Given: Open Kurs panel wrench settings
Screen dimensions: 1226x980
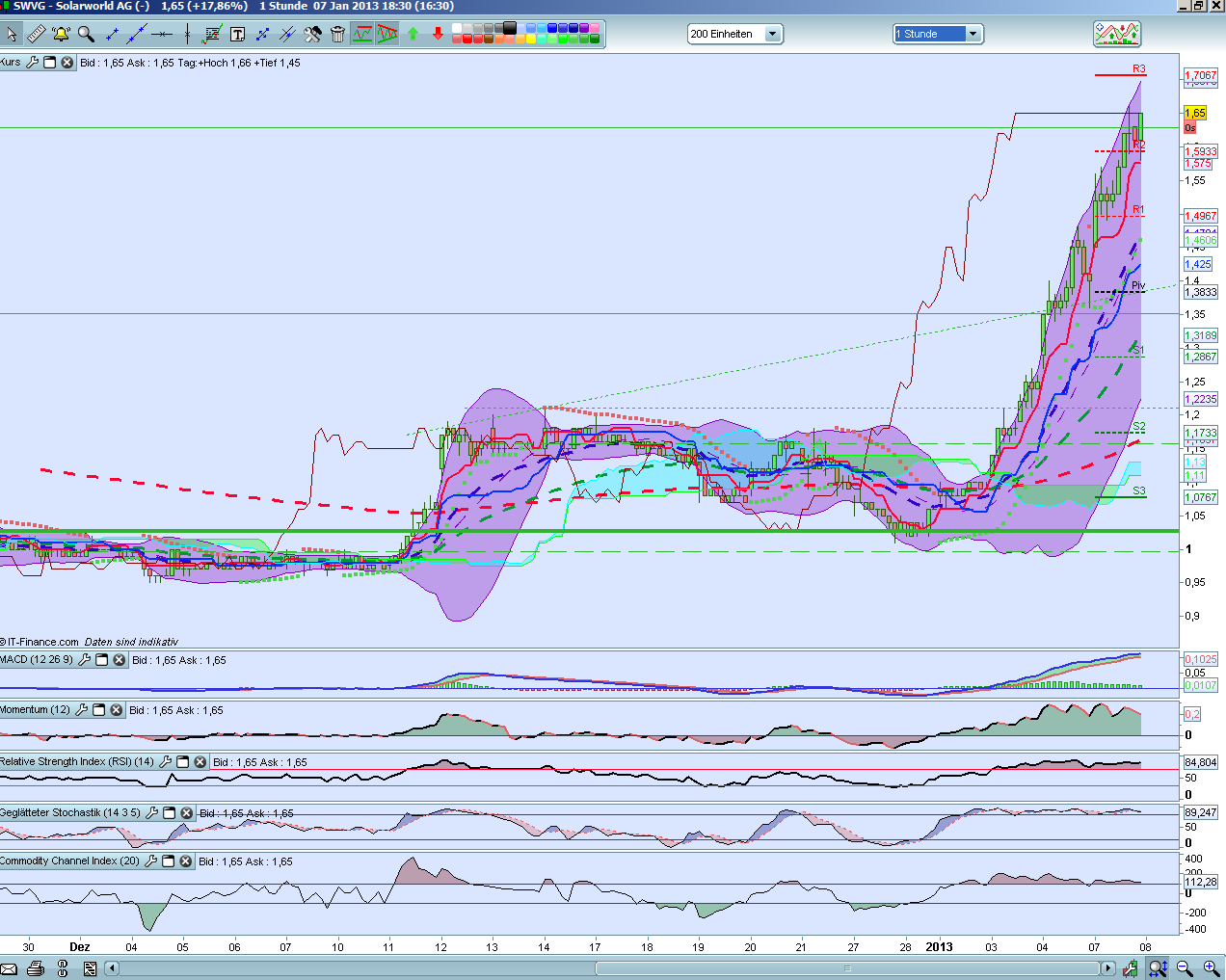Looking at the screenshot, I should tap(32, 63).
